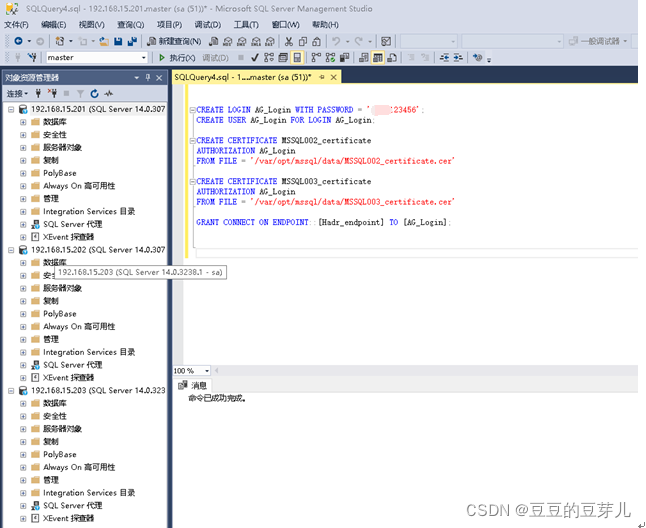Toggle include live query statistics

tap(330, 57)
